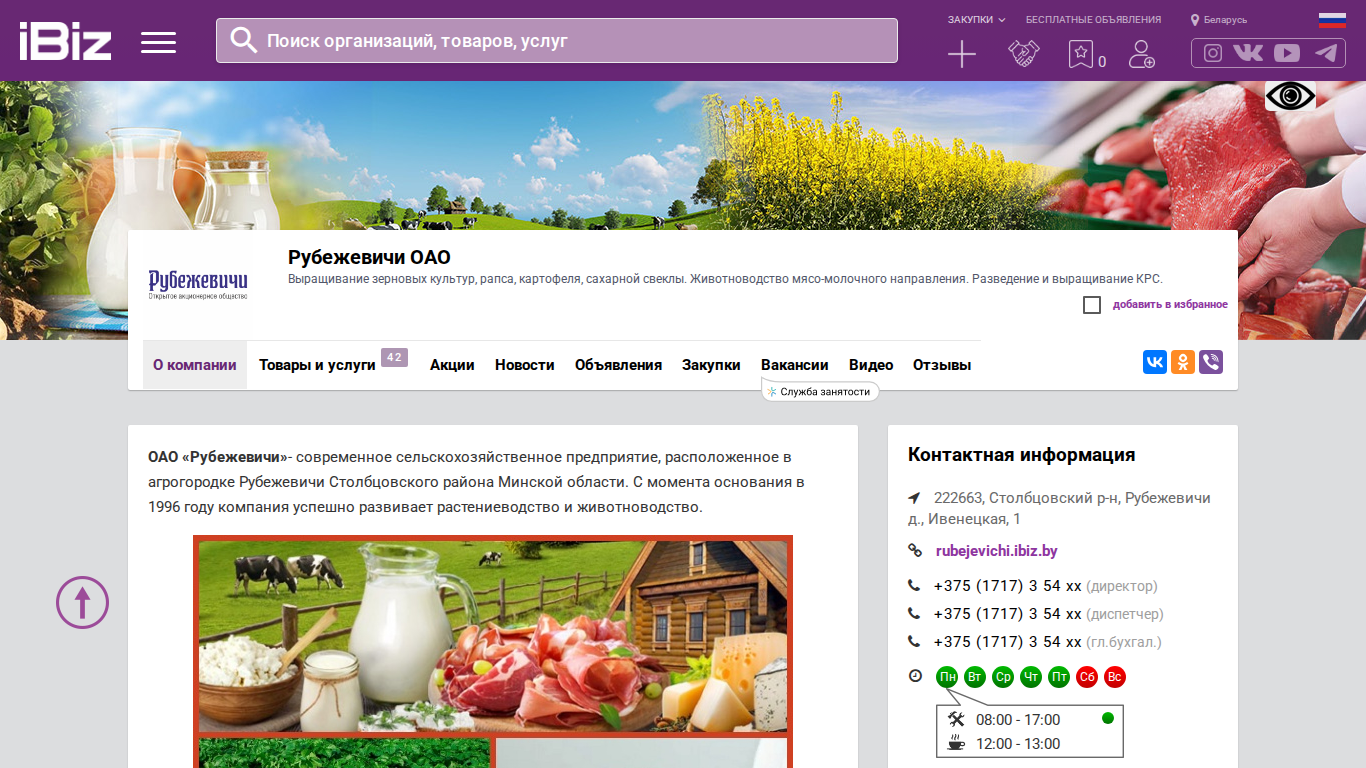Open the hamburger navigation menu

click(158, 42)
